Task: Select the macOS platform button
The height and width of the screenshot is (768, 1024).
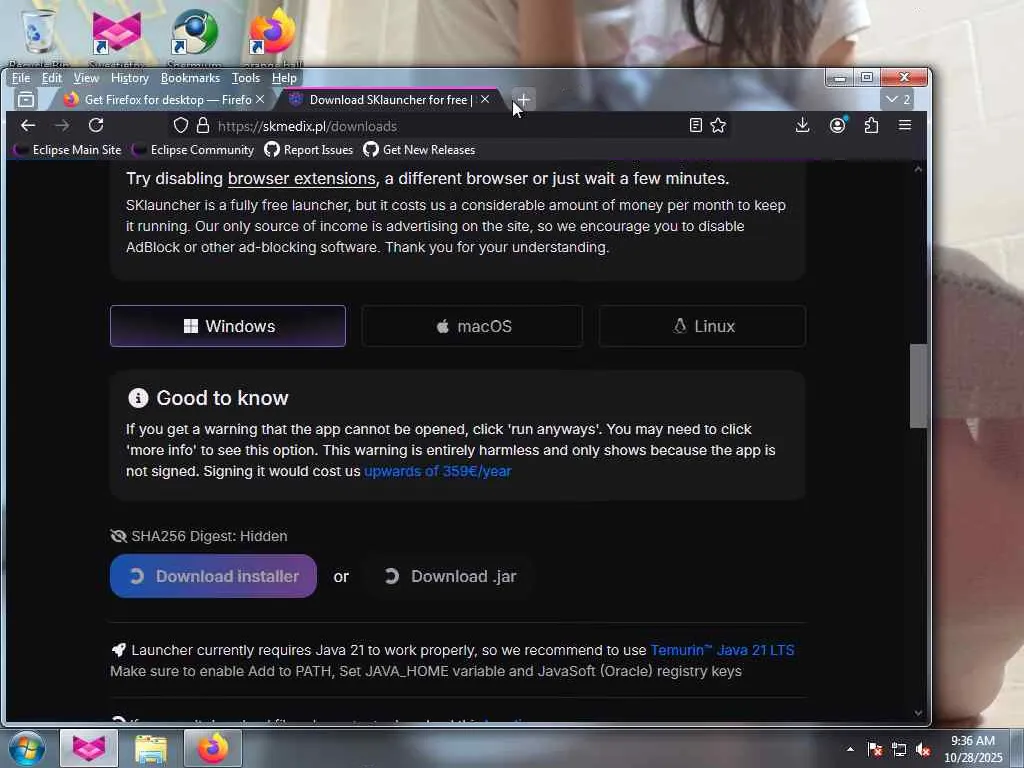Action: 472,326
